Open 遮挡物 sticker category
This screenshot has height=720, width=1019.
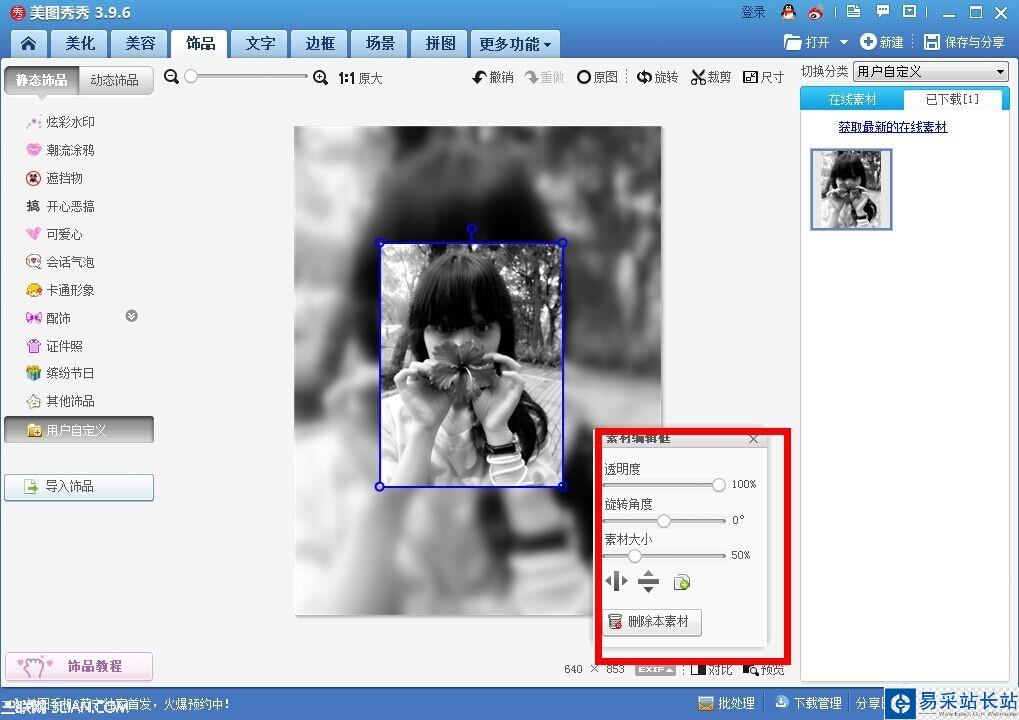coord(54,178)
